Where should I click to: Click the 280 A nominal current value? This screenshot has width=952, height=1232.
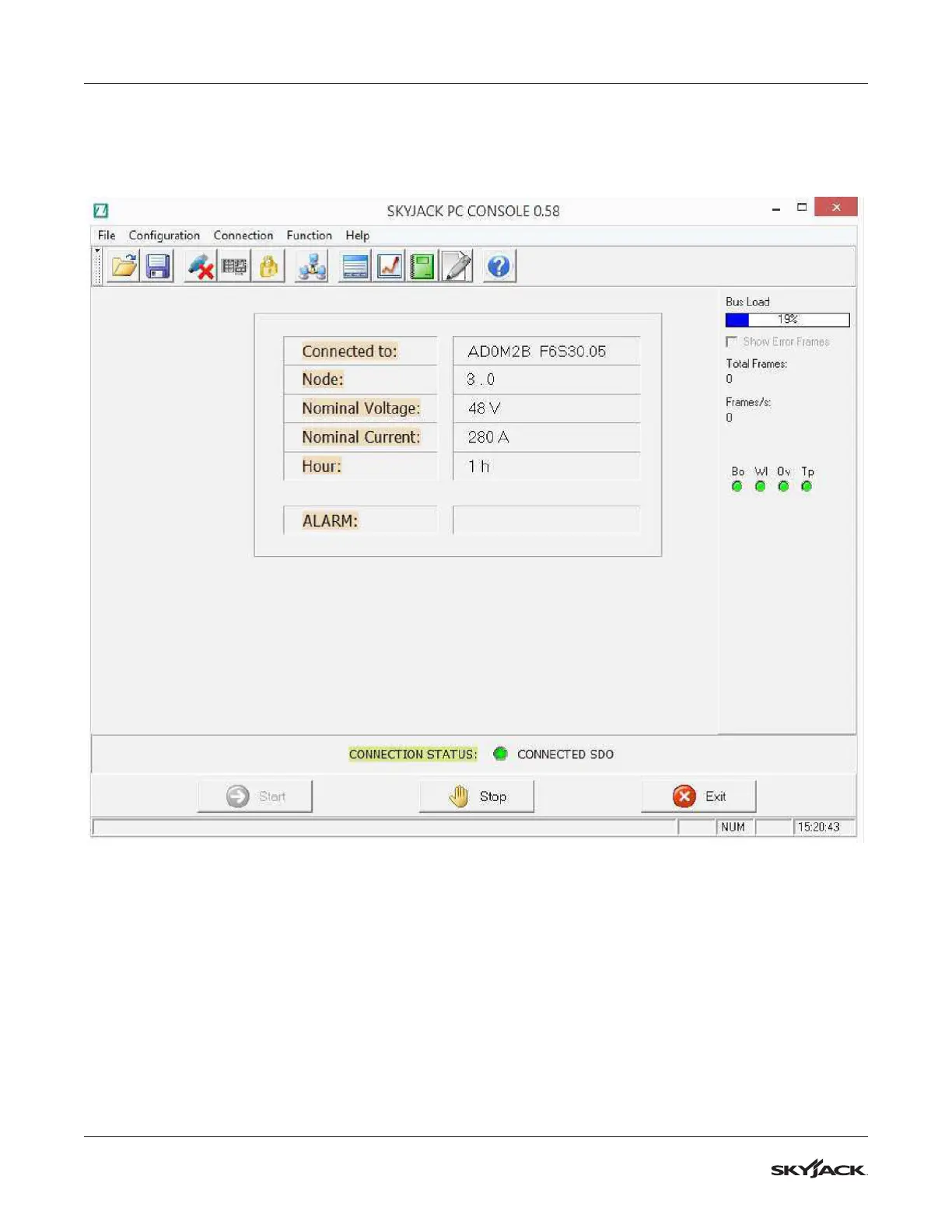pos(488,437)
